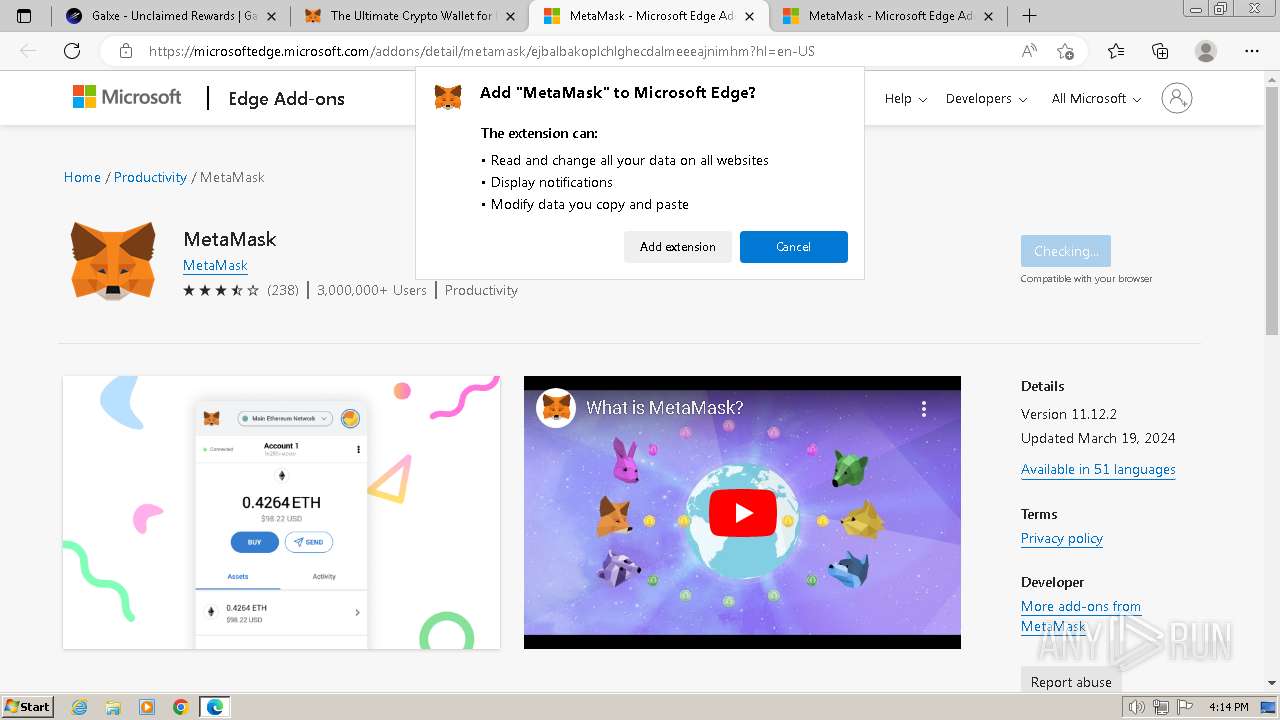Expand the All Microsoft dropdown
Screen dimensions: 1280x720
[x=1097, y=98]
